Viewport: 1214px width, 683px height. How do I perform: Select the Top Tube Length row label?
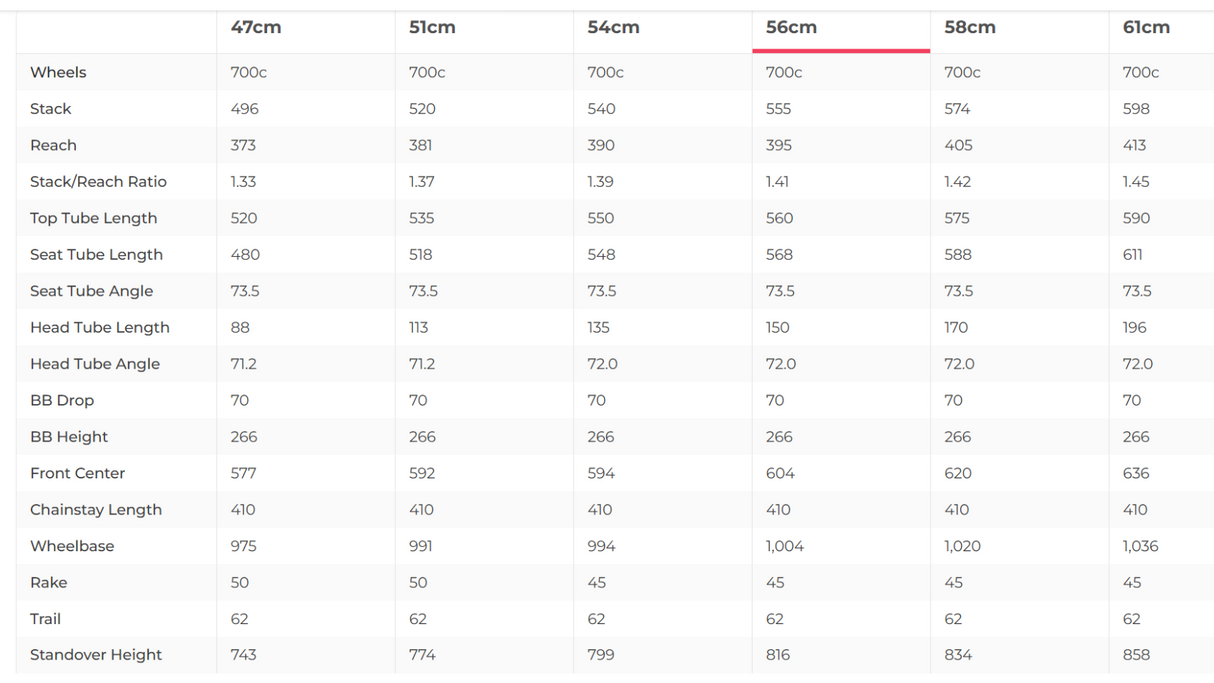pos(93,218)
